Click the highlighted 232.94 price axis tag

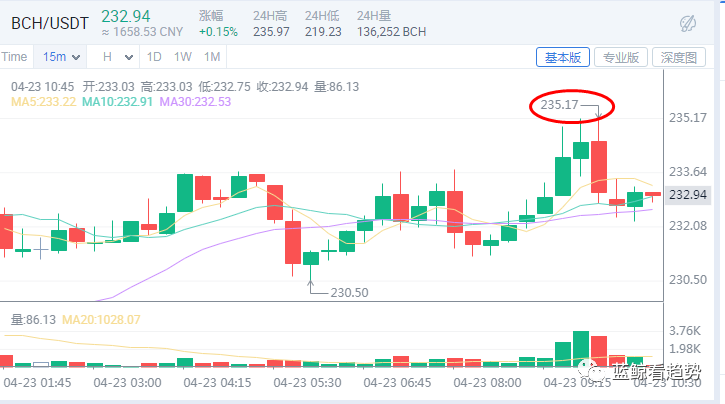point(688,195)
